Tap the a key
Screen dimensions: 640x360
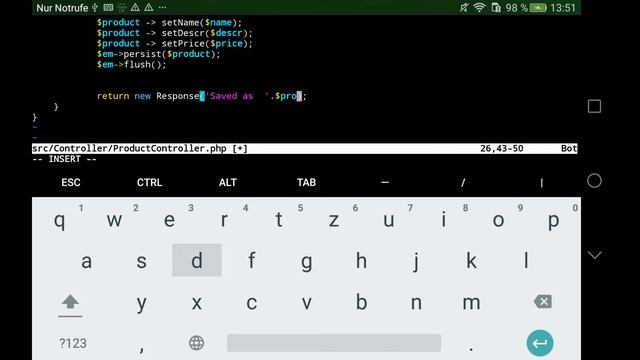tap(87, 260)
